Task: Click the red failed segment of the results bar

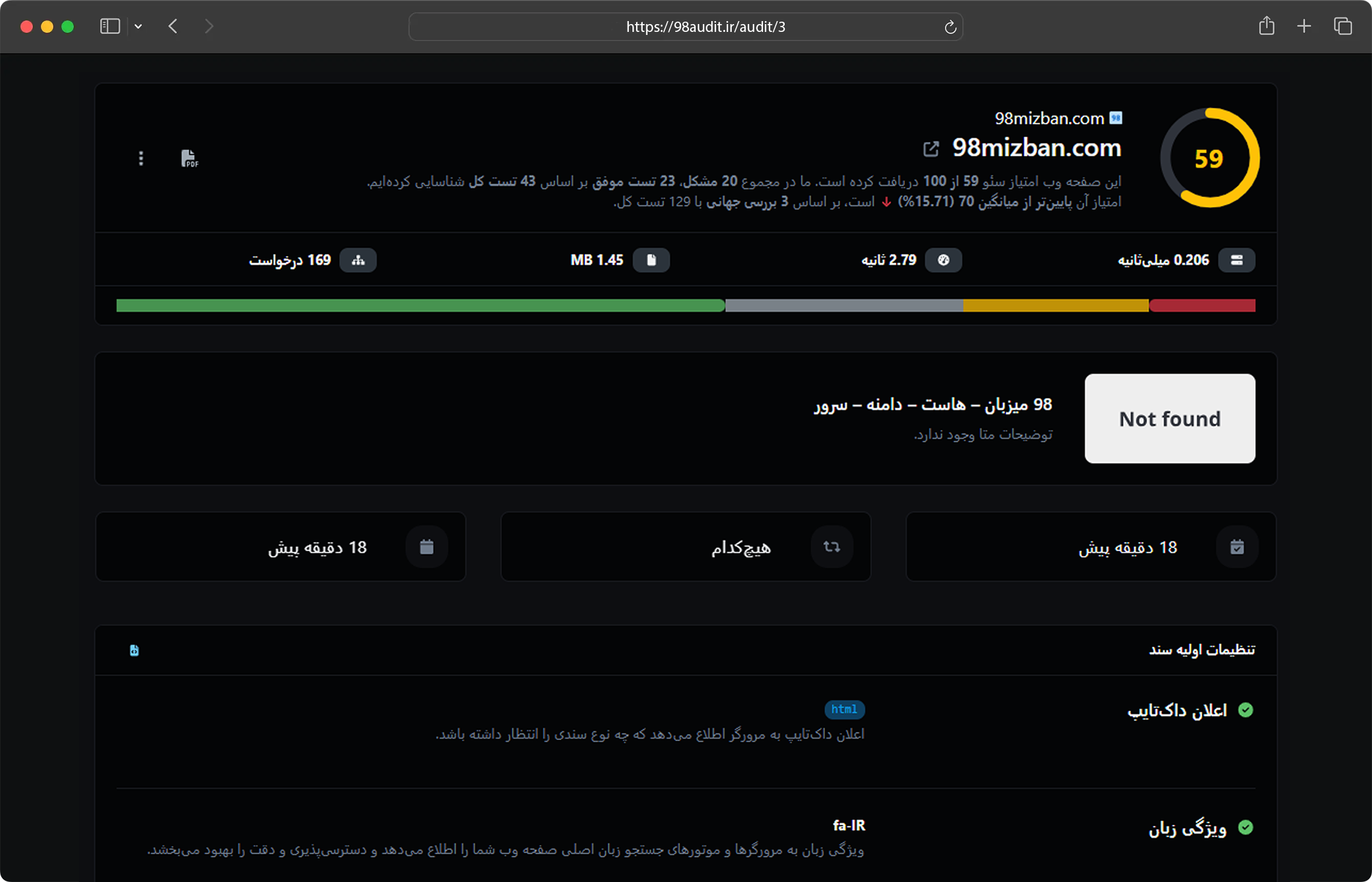Action: pos(1202,305)
